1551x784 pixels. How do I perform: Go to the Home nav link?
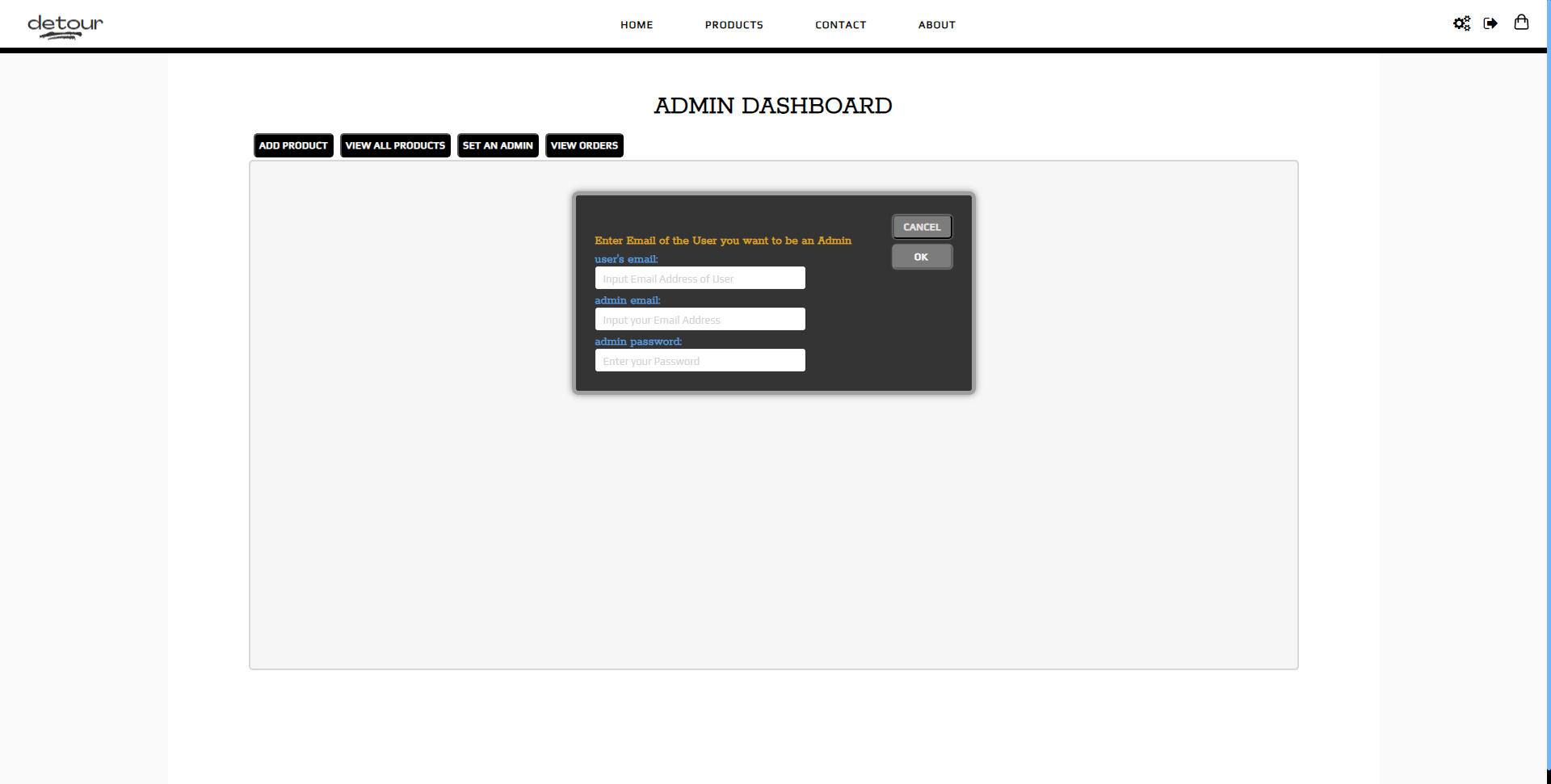coord(637,25)
